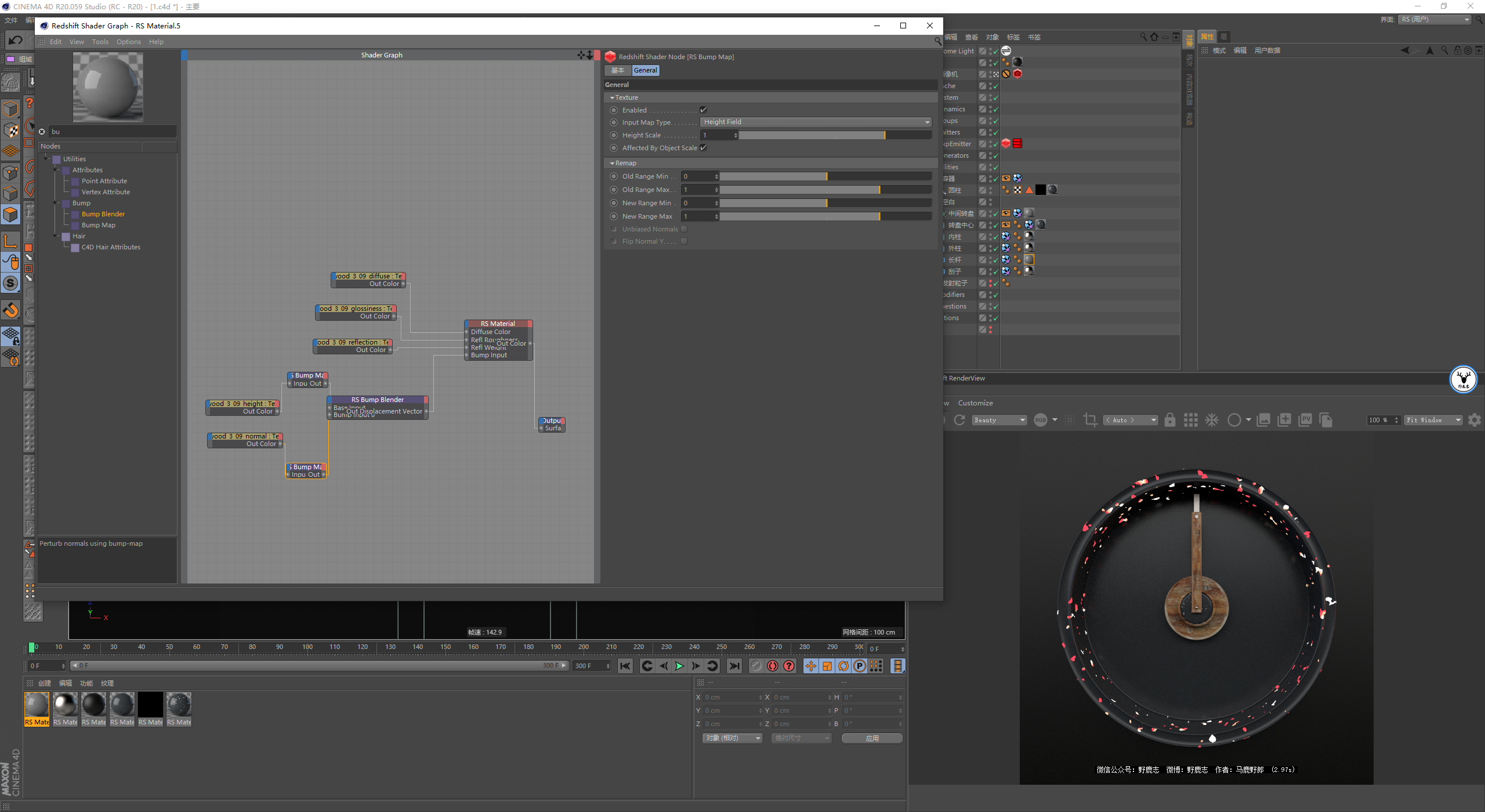The width and height of the screenshot is (1485, 812).
Task: Click the Flip Normal Y checkbox
Action: click(684, 241)
